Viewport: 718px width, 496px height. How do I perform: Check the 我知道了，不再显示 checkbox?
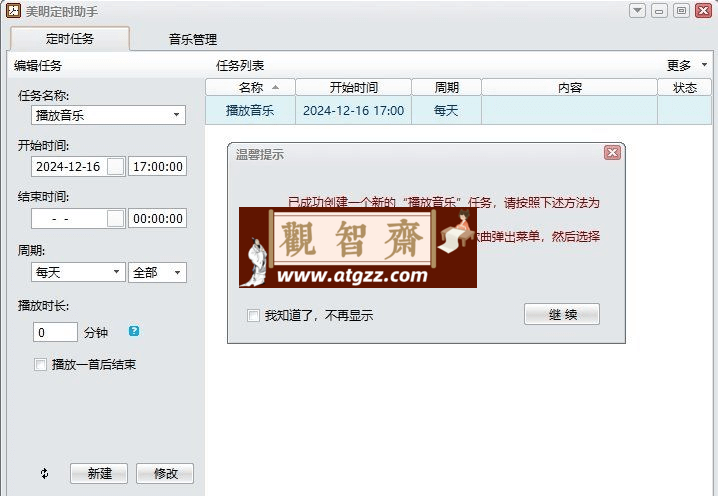click(253, 315)
